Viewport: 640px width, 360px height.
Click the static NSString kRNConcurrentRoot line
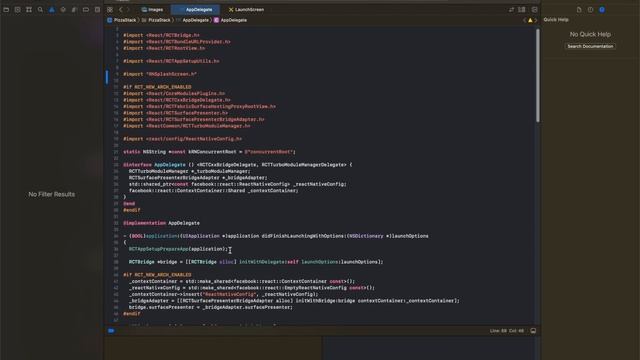point(209,151)
